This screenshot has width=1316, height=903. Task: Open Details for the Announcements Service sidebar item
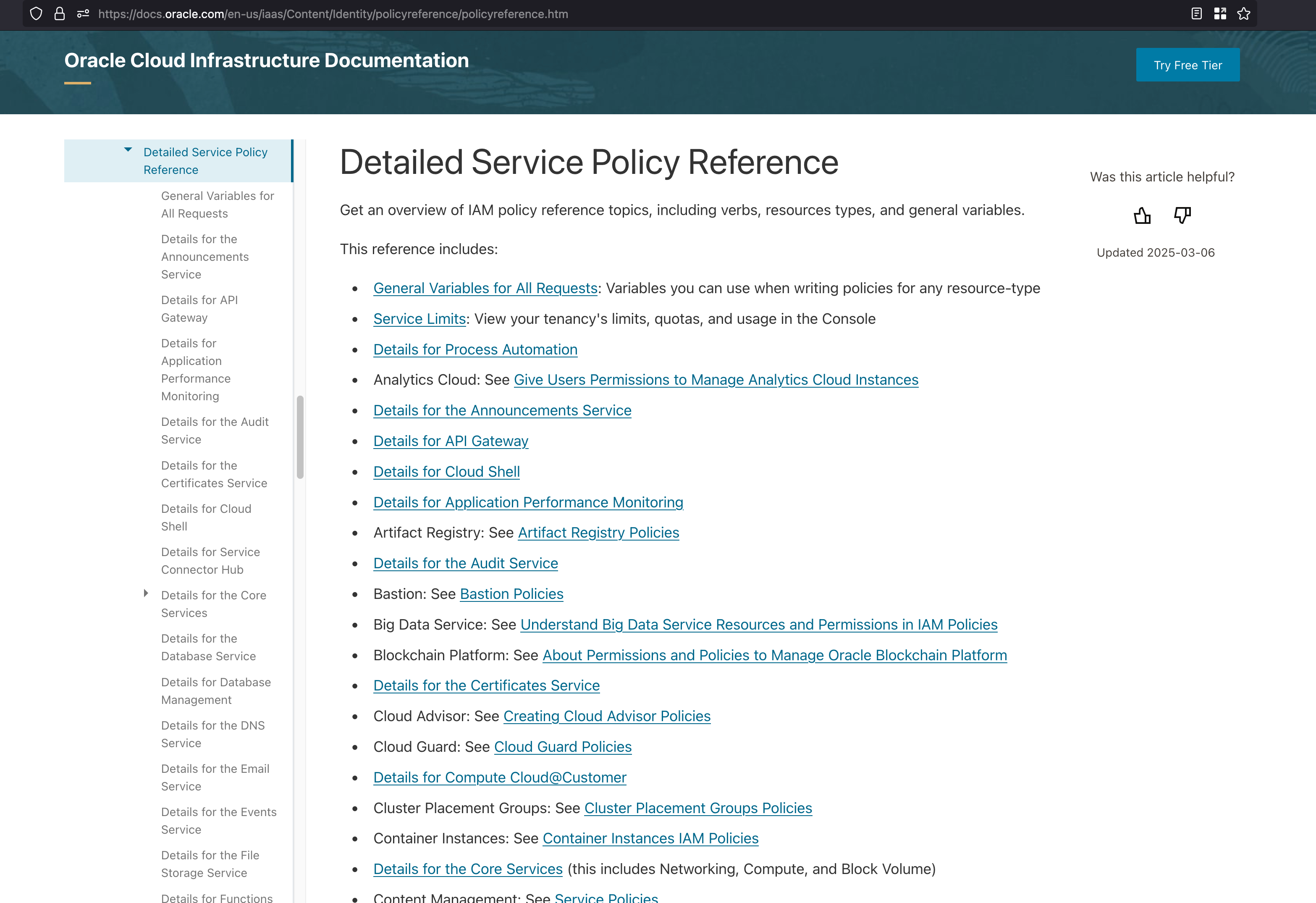point(205,257)
